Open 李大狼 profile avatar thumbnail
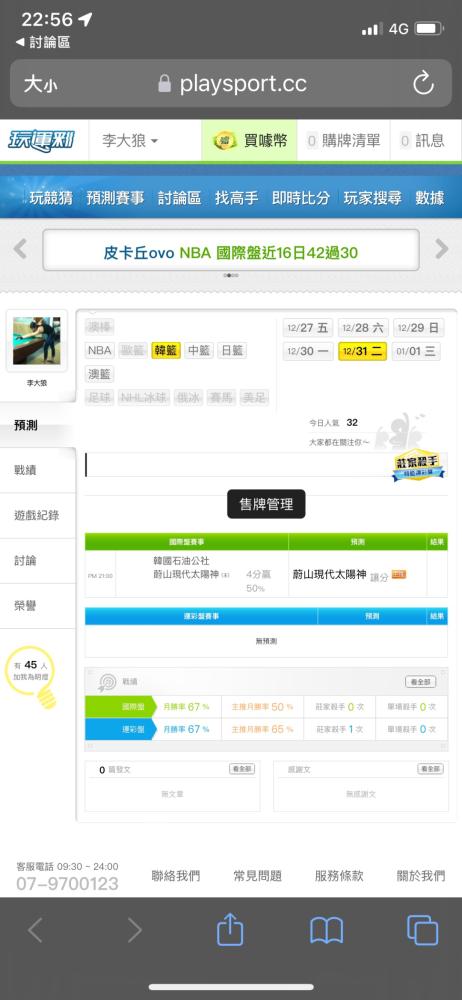This screenshot has width=462, height=1000. [x=37, y=341]
